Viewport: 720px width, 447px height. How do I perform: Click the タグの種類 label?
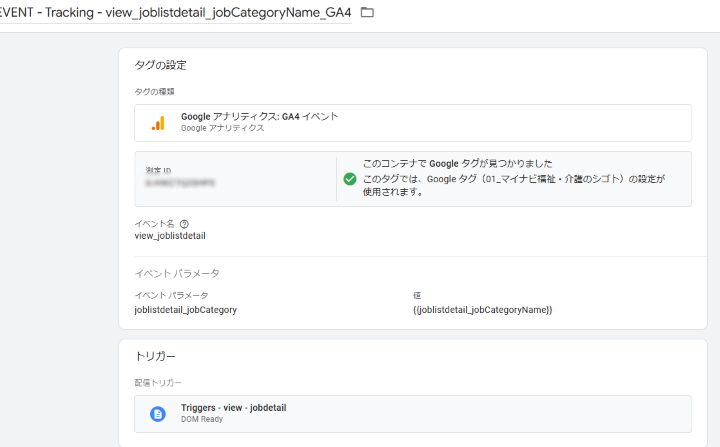point(154,91)
